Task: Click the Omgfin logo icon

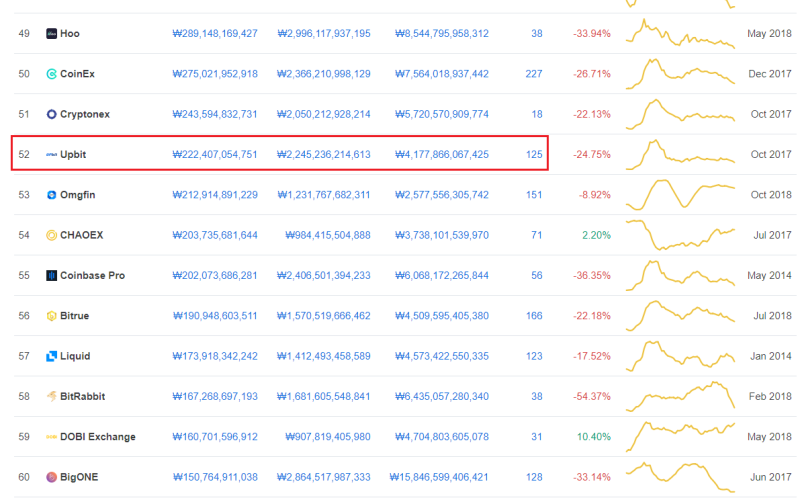Action: tap(52, 195)
